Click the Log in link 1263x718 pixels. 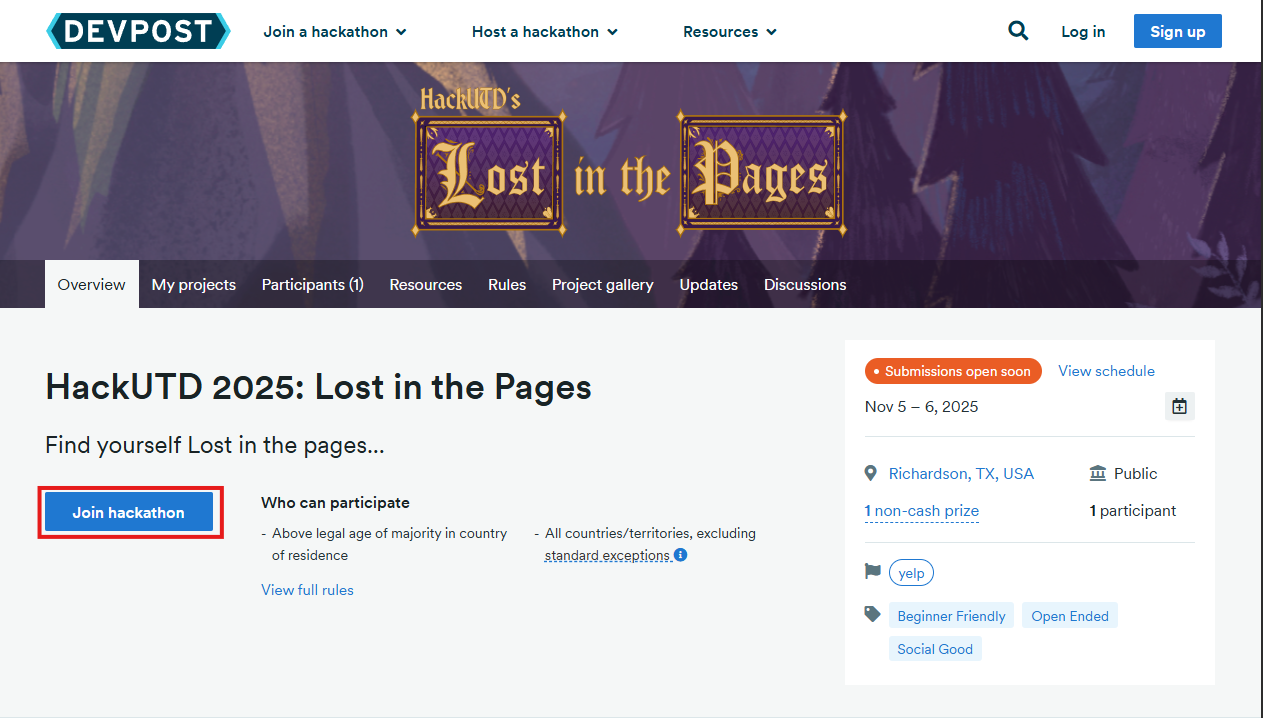pos(1083,31)
